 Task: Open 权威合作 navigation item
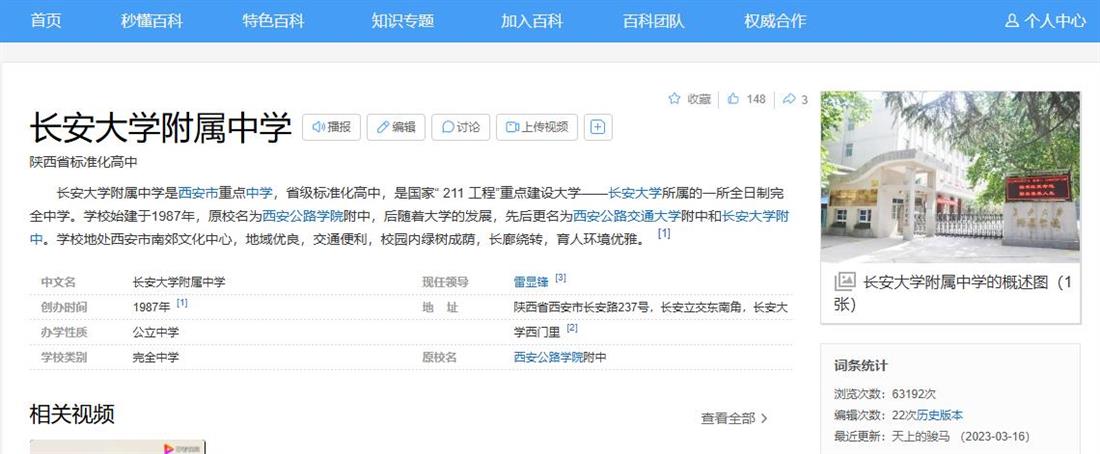tap(775, 21)
